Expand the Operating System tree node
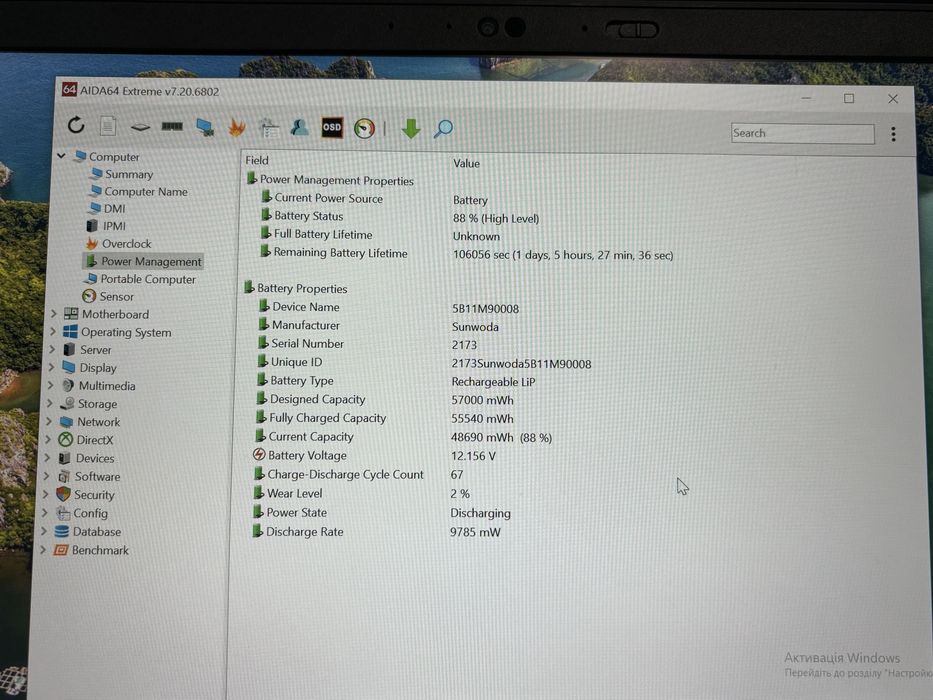 52,331
